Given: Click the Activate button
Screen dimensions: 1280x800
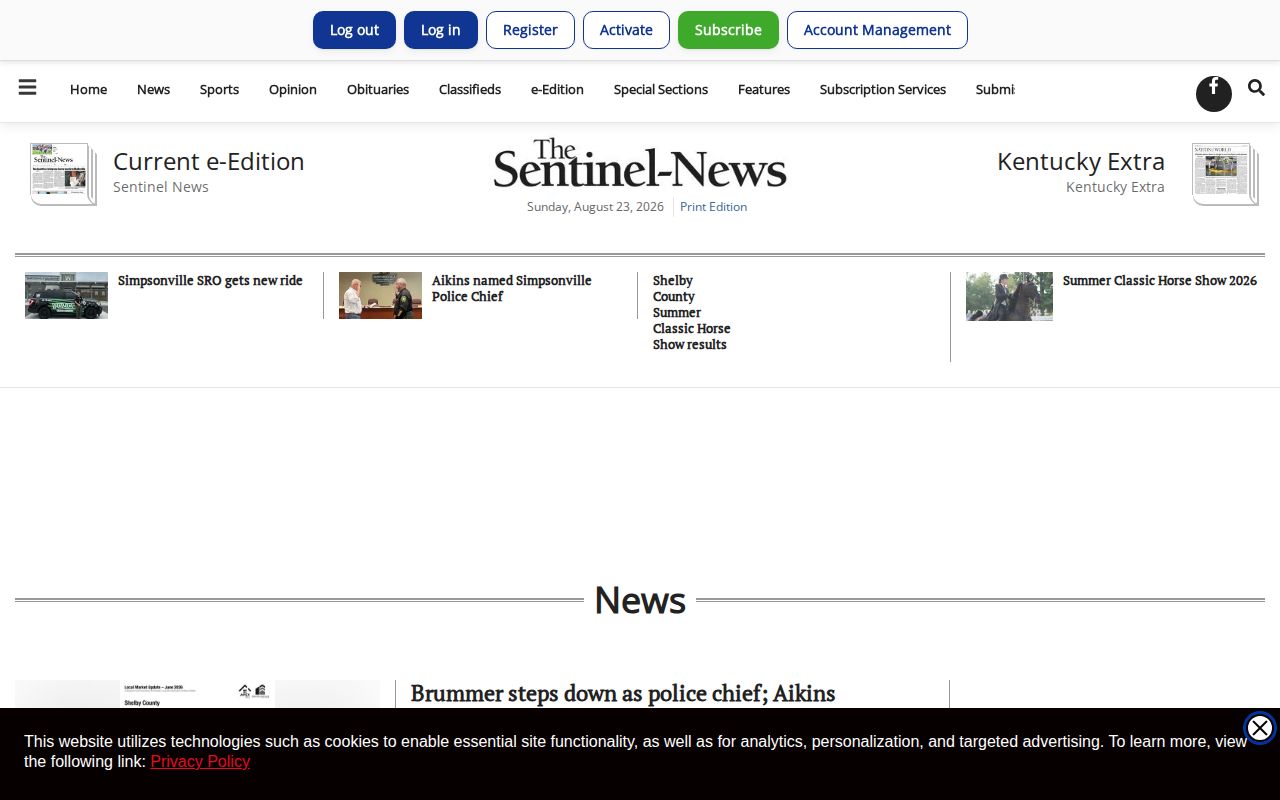Looking at the screenshot, I should (x=626, y=30).
